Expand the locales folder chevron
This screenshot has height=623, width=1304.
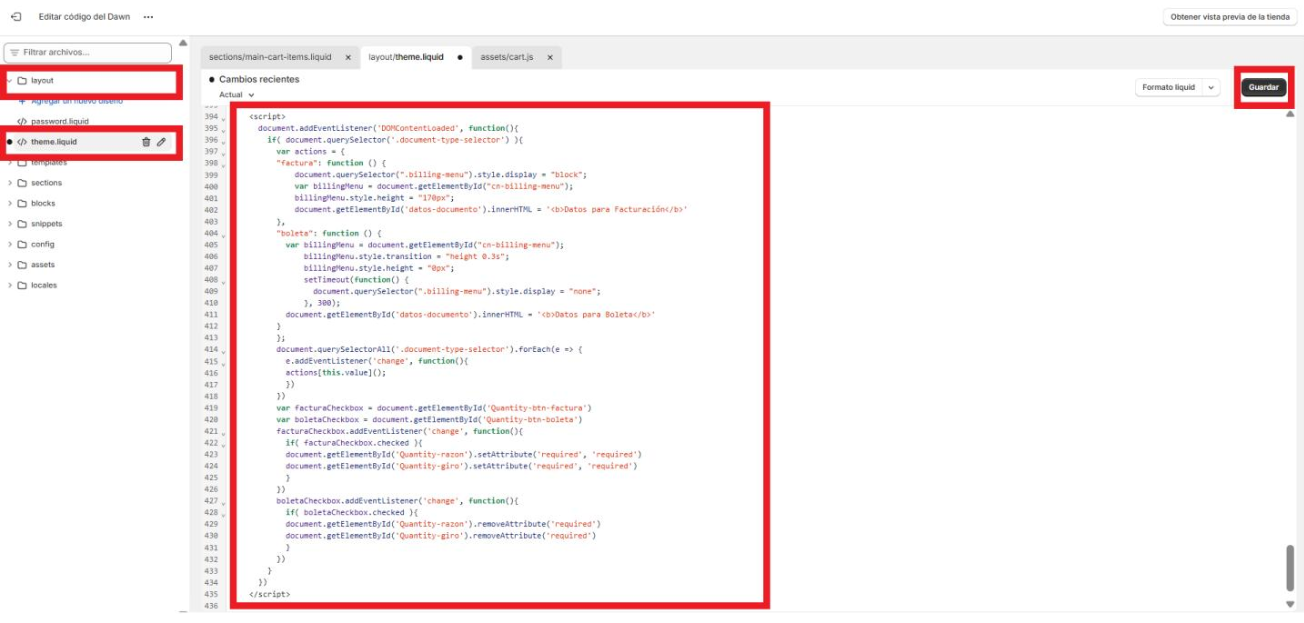click(x=10, y=285)
